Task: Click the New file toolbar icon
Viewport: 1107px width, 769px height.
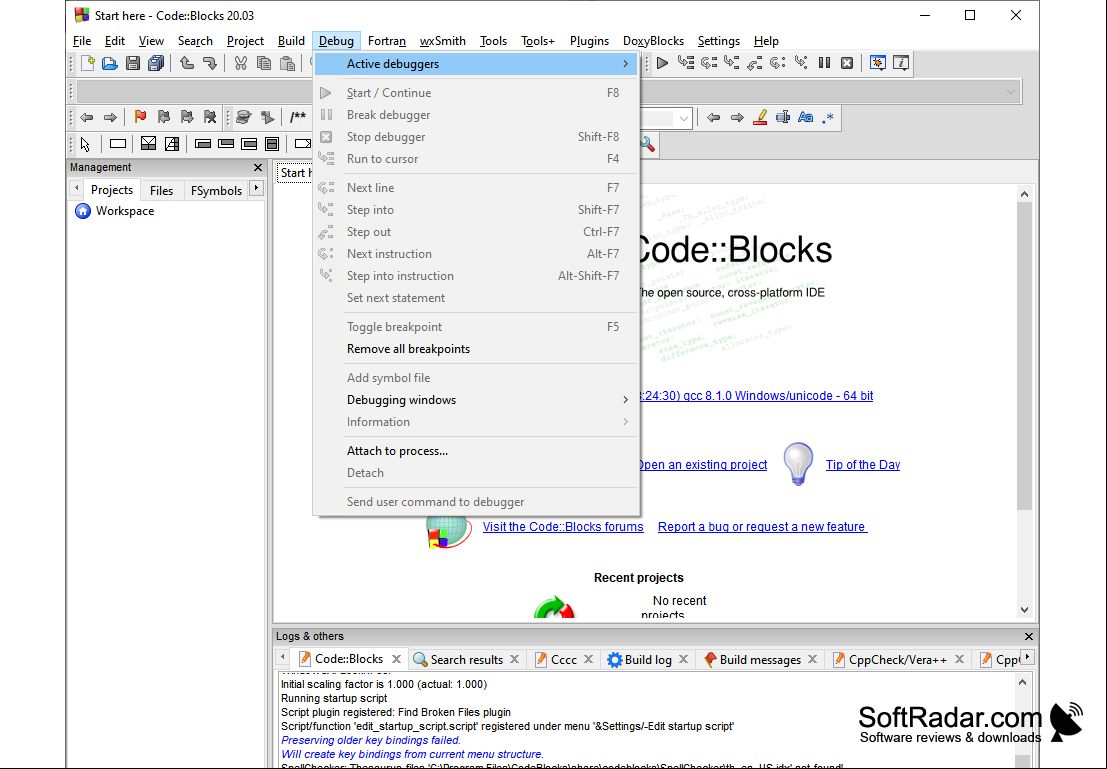Action: point(88,64)
